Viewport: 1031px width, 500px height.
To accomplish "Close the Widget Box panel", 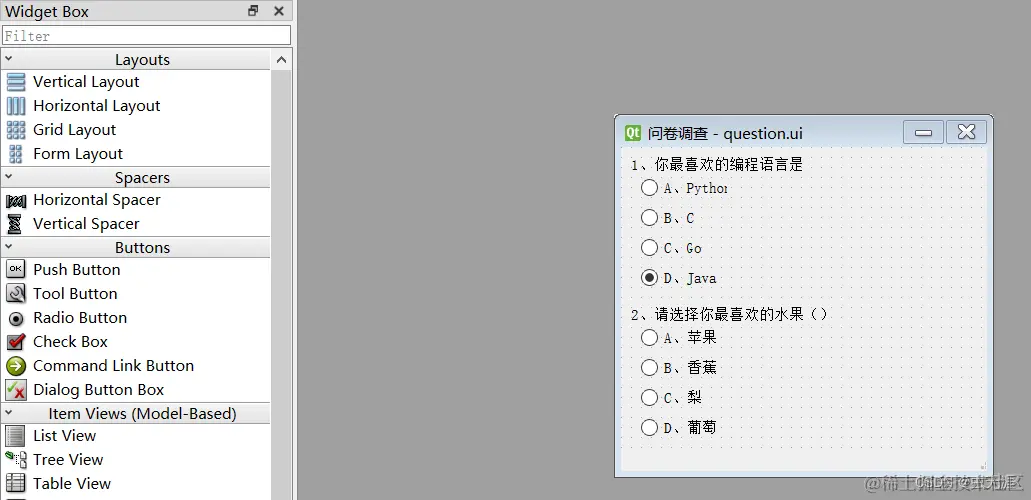I will (279, 11).
